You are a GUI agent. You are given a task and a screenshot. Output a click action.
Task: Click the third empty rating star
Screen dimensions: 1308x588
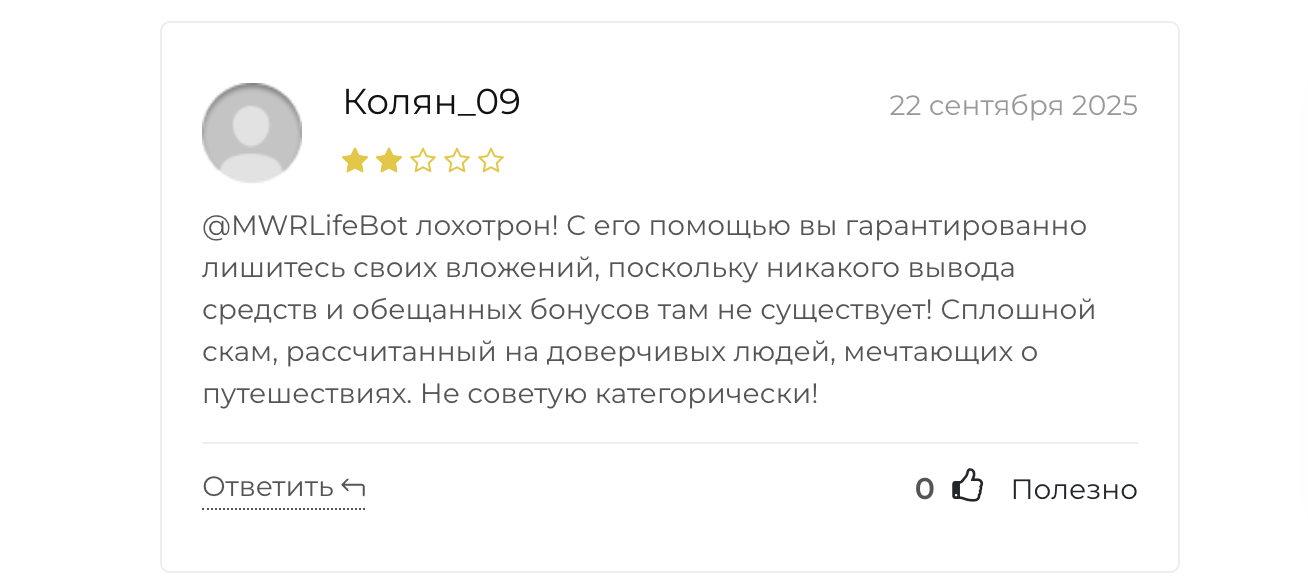(423, 161)
